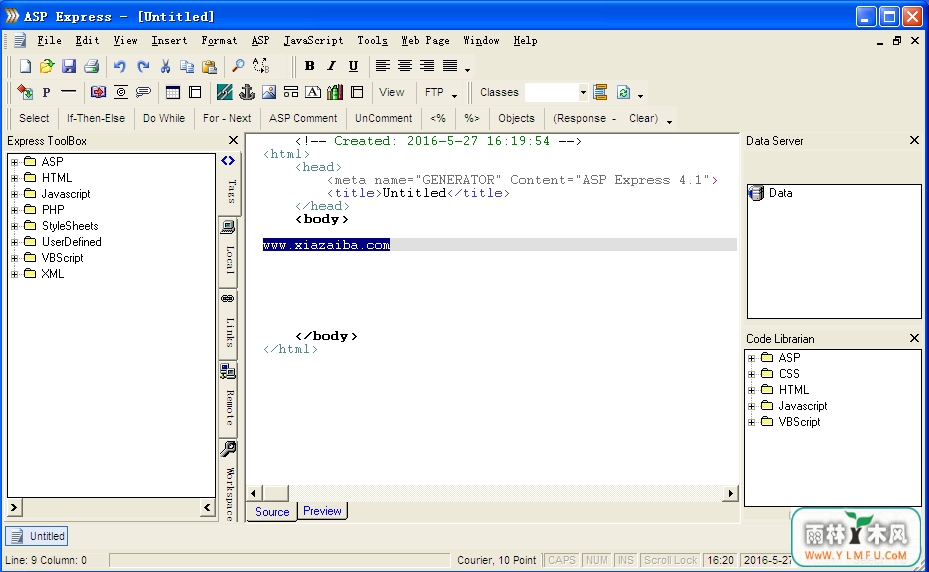Open file using the folder icon
The image size is (929, 572).
(x=47, y=66)
